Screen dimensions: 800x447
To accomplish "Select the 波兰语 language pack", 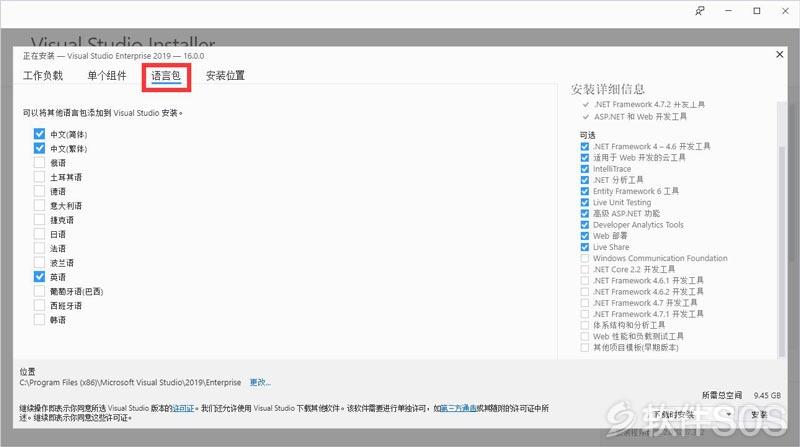I will click(x=39, y=263).
